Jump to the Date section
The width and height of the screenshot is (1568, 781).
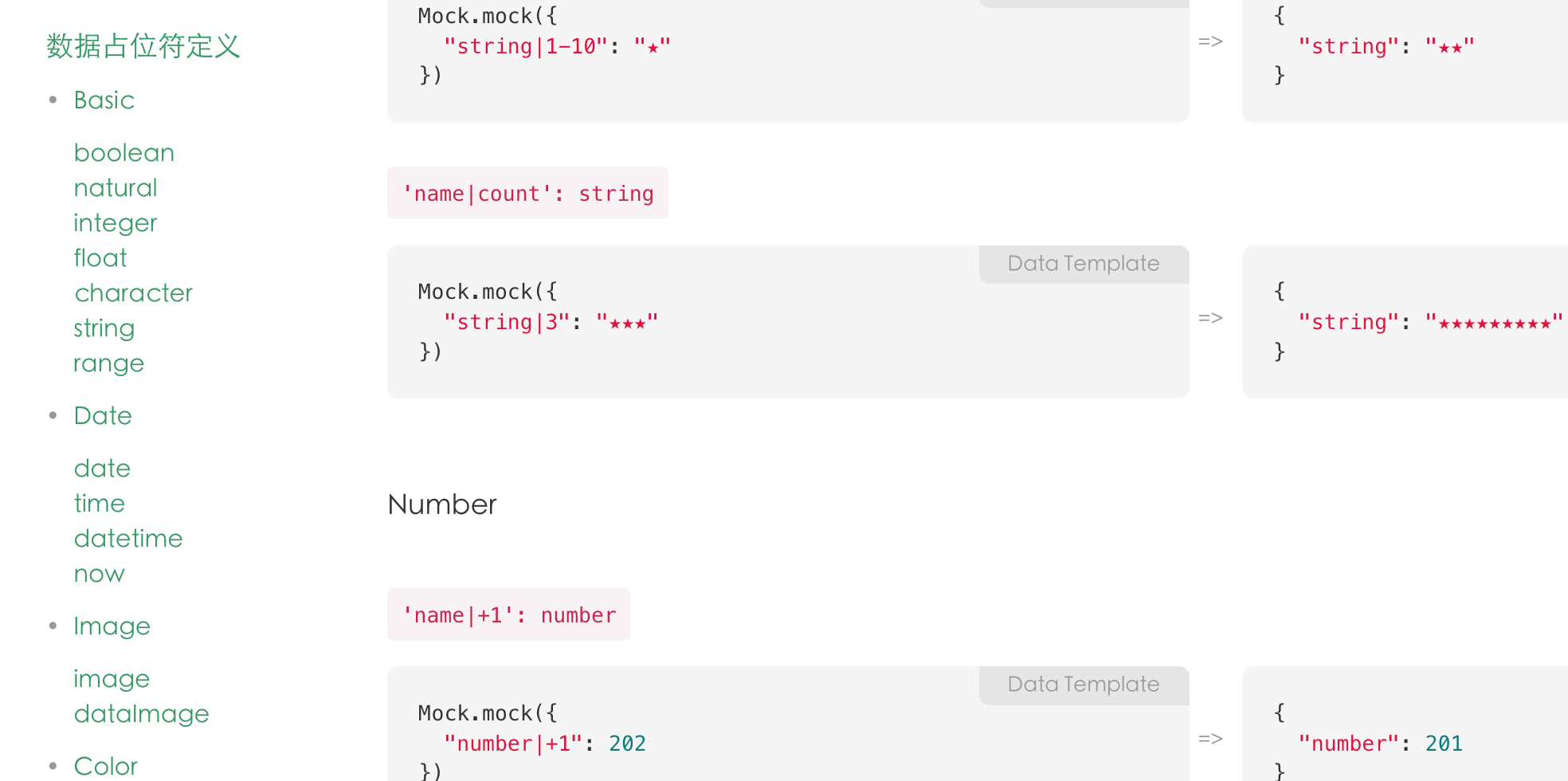pos(103,416)
